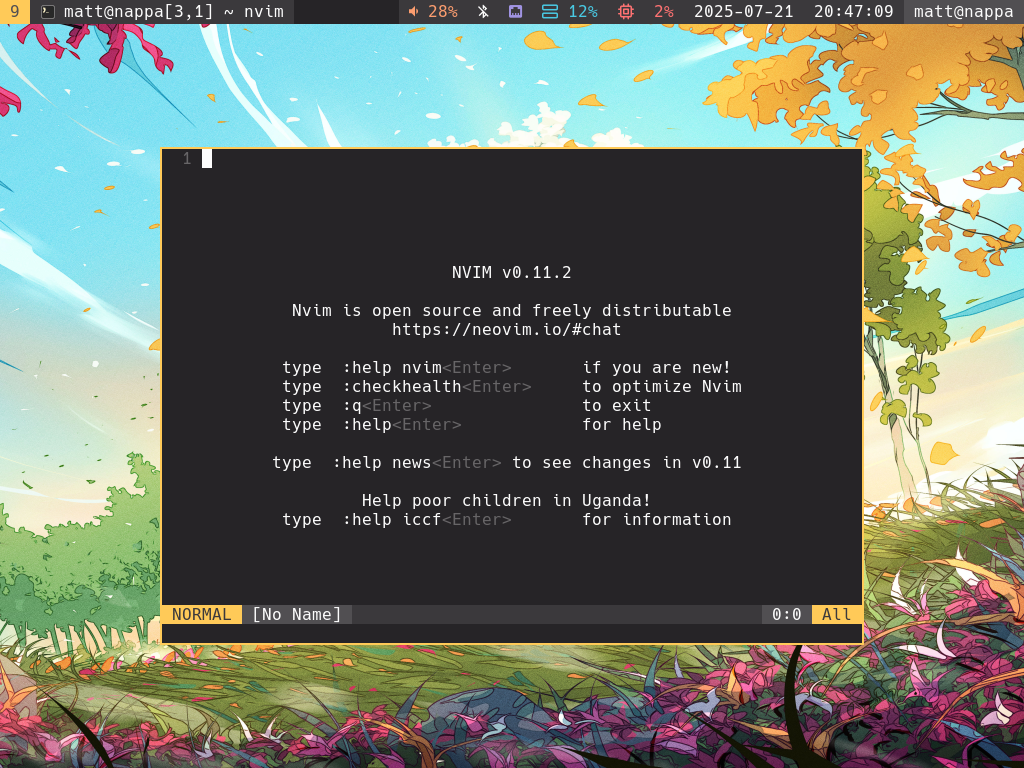Viewport: 1024px width, 768px height.
Task: Click line number 1 in the editor gutter
Action: coord(186,158)
